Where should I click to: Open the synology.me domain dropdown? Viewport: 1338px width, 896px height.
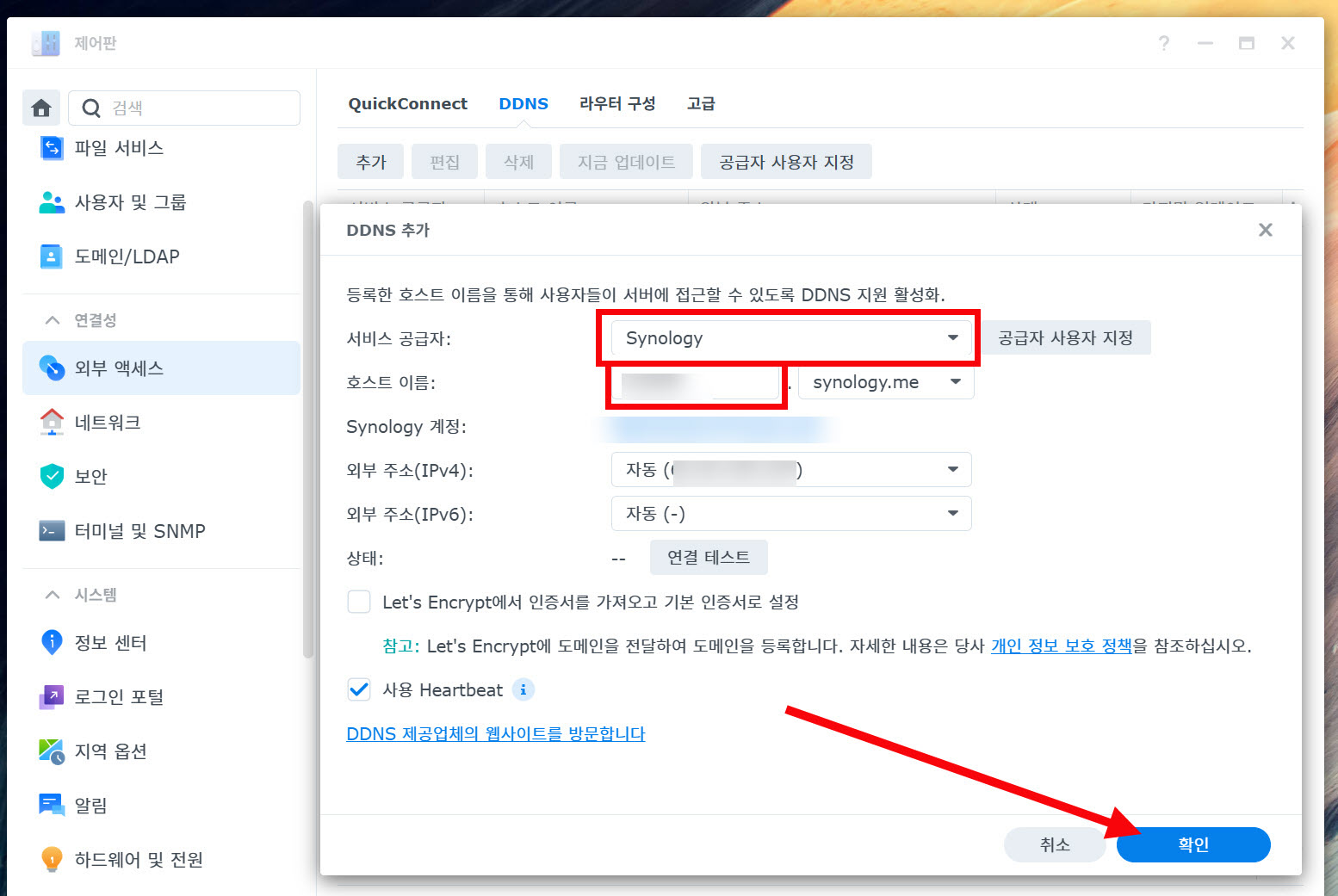[x=886, y=382]
